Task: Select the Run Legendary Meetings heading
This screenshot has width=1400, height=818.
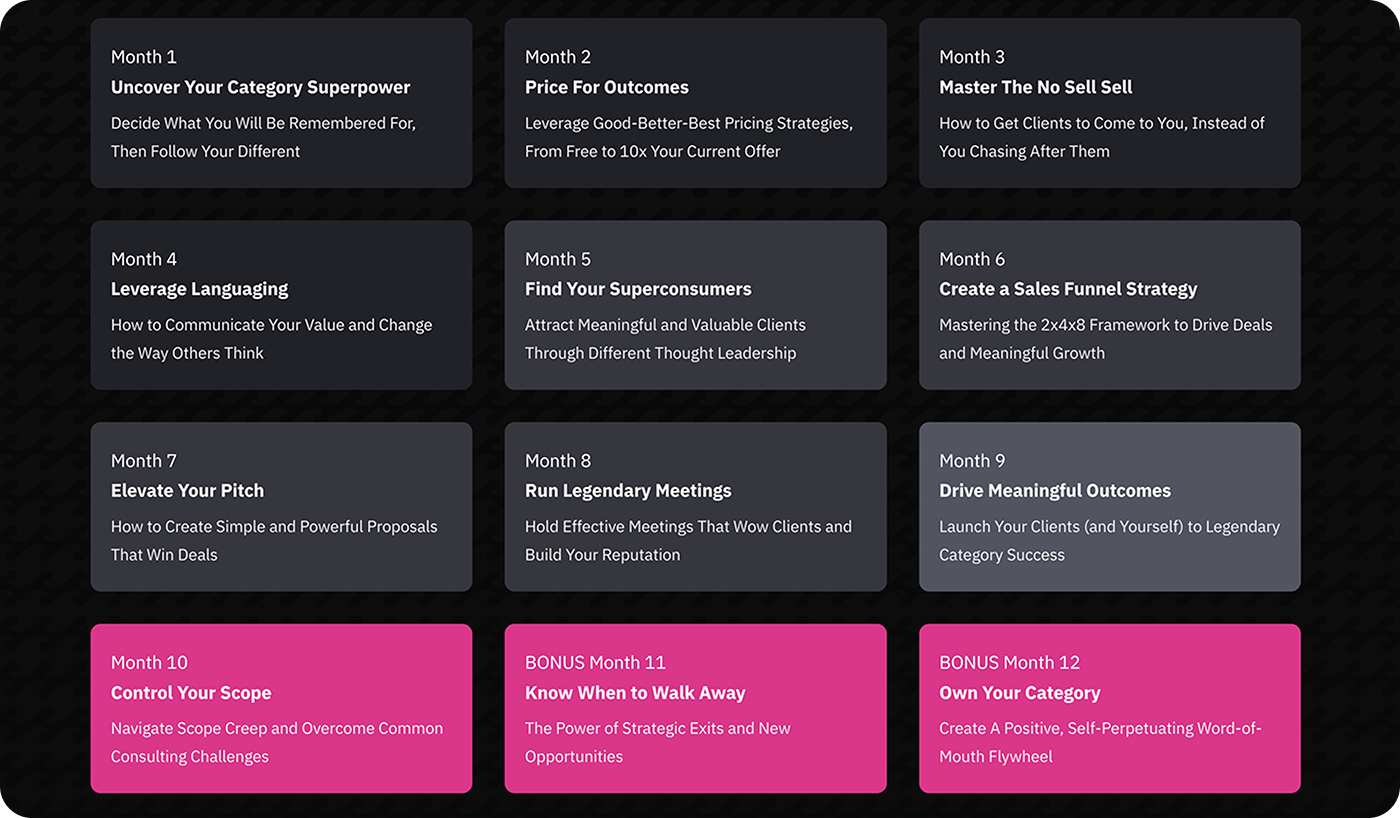Action: point(628,491)
